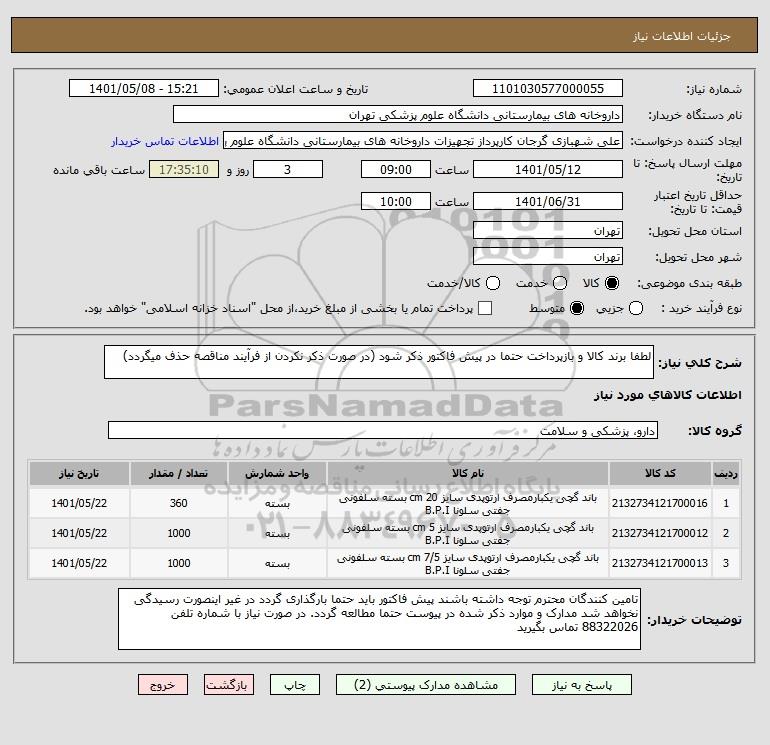Screen dimensions: 770x745
Task: Click the announcement date field 1401/05/08 - 15:21
Action: (x=144, y=88)
